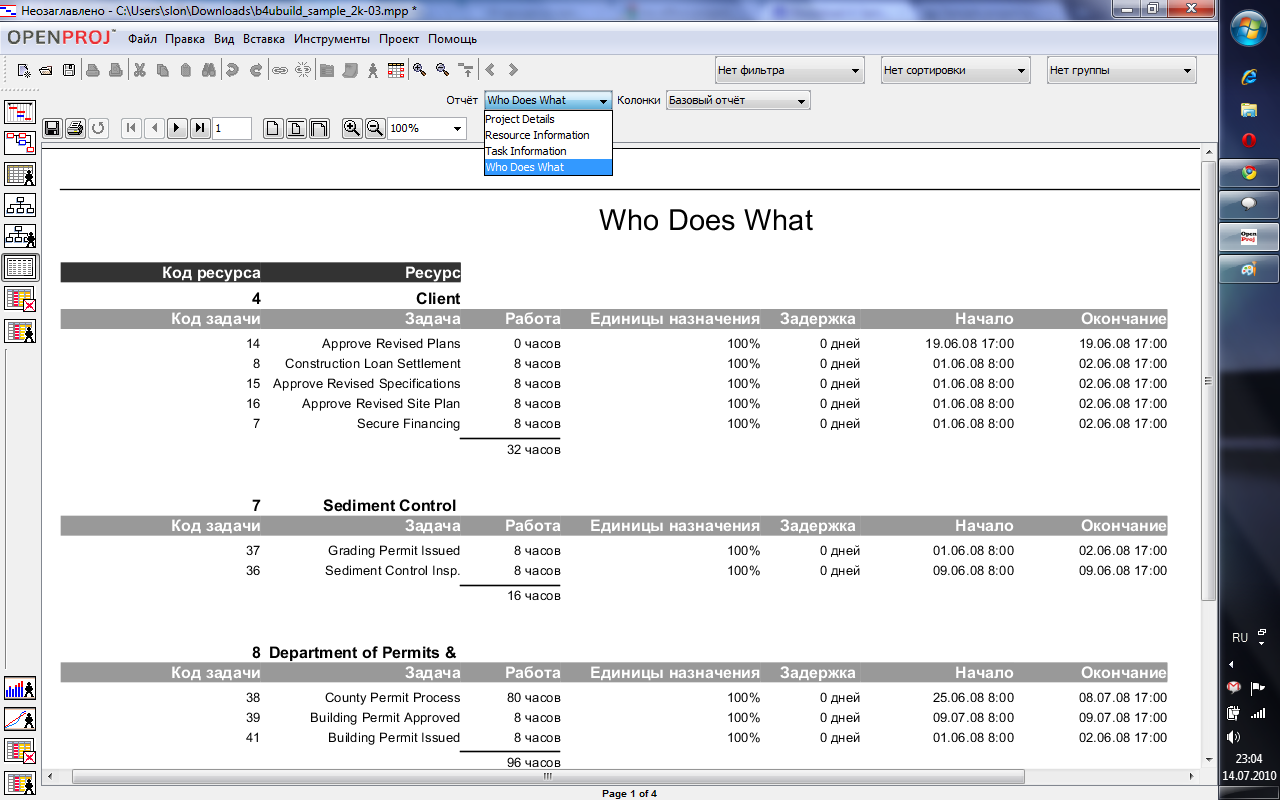This screenshot has height=800, width=1280.
Task: Click the page number input field
Action: [232, 128]
